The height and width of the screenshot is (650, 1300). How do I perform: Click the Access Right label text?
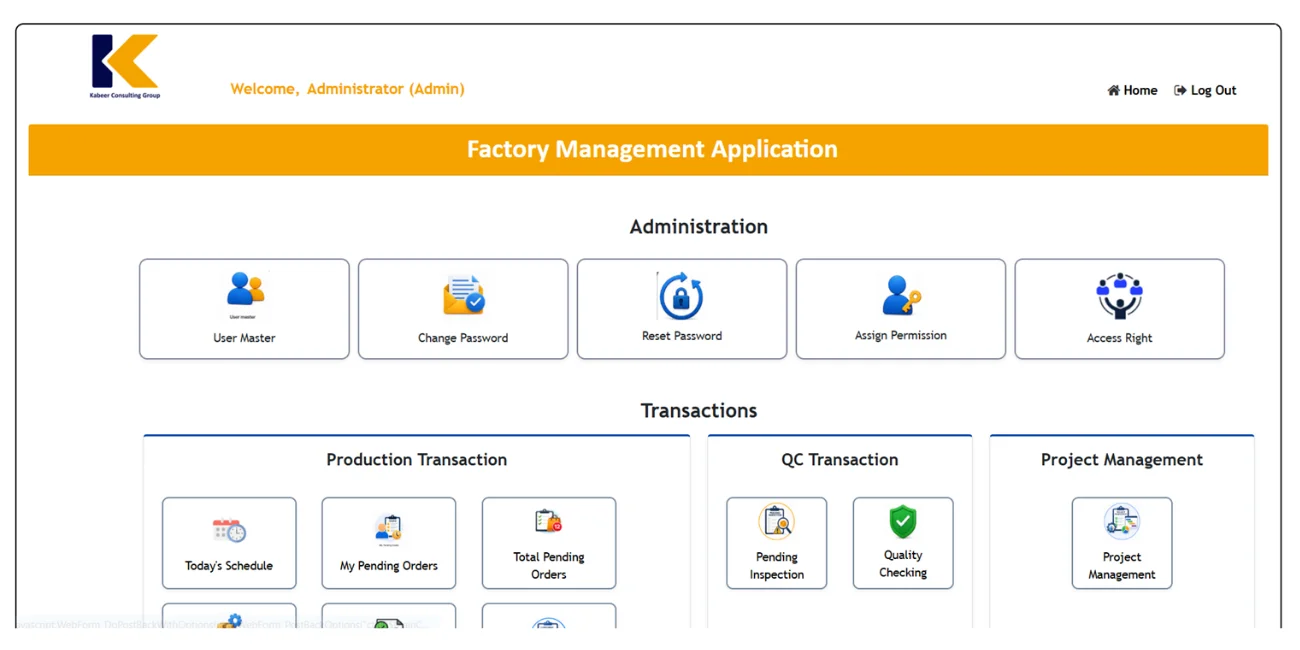coord(1120,338)
